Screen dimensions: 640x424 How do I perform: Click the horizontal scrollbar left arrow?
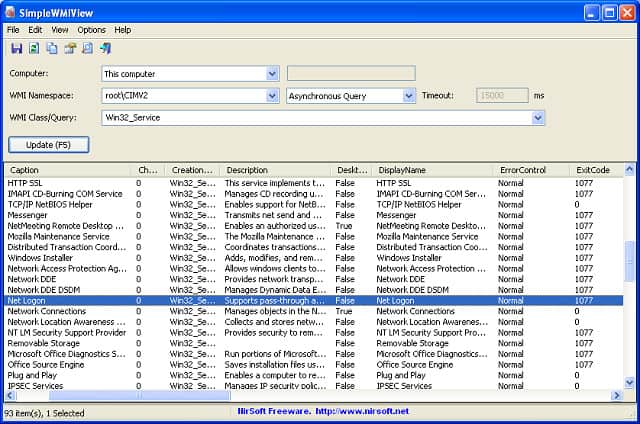[x=10, y=395]
